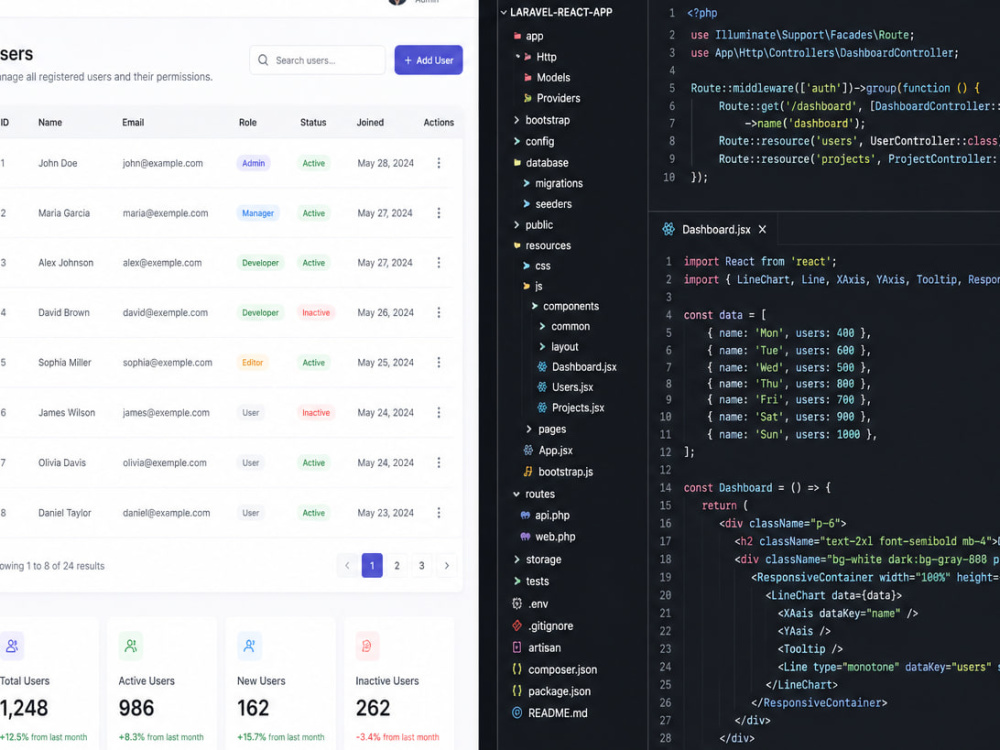The height and width of the screenshot is (750, 1000).
Task: Open the .env file
Action: pyautogui.click(x=530, y=603)
